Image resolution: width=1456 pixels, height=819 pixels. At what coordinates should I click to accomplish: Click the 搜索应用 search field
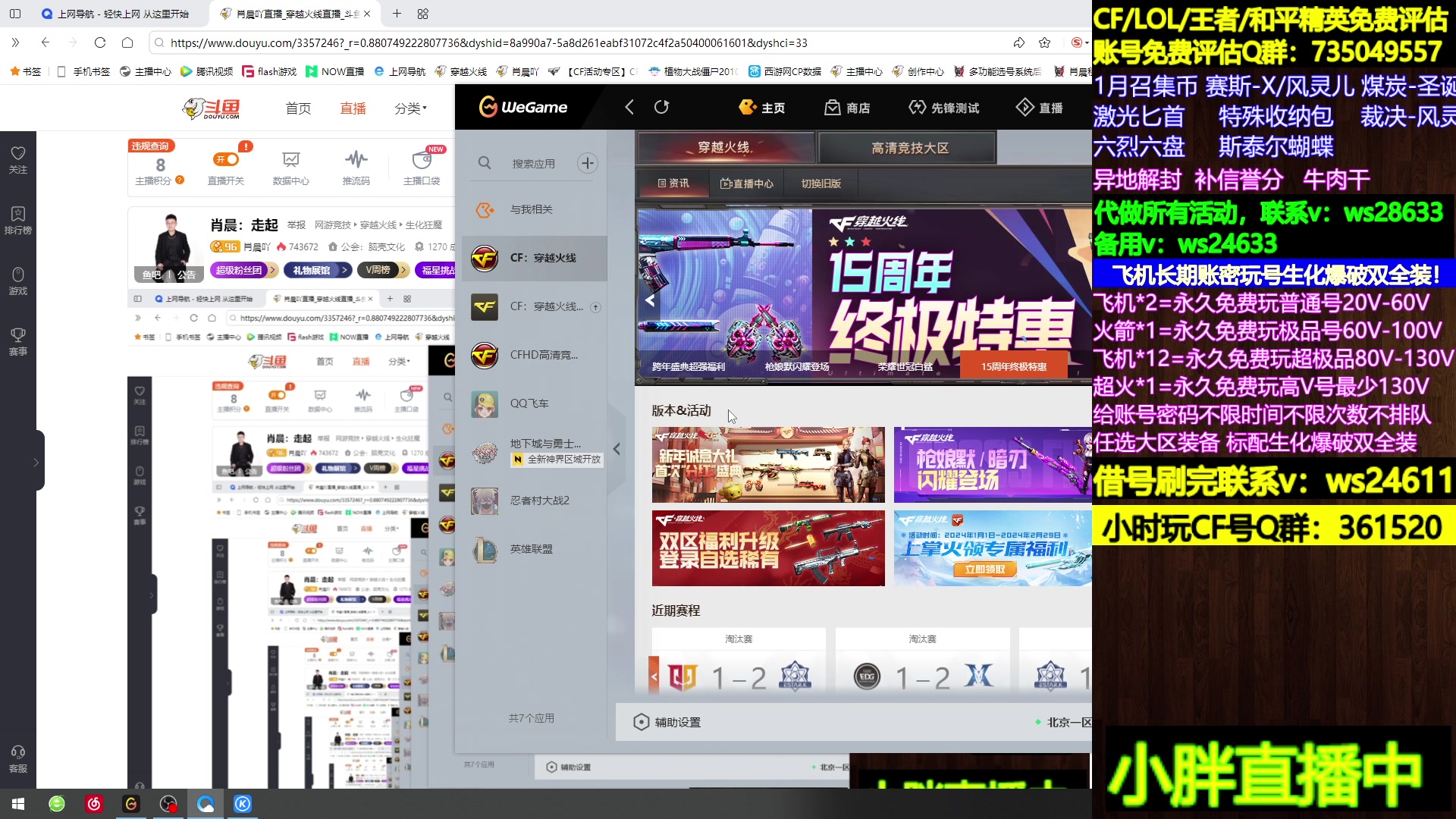(x=534, y=163)
